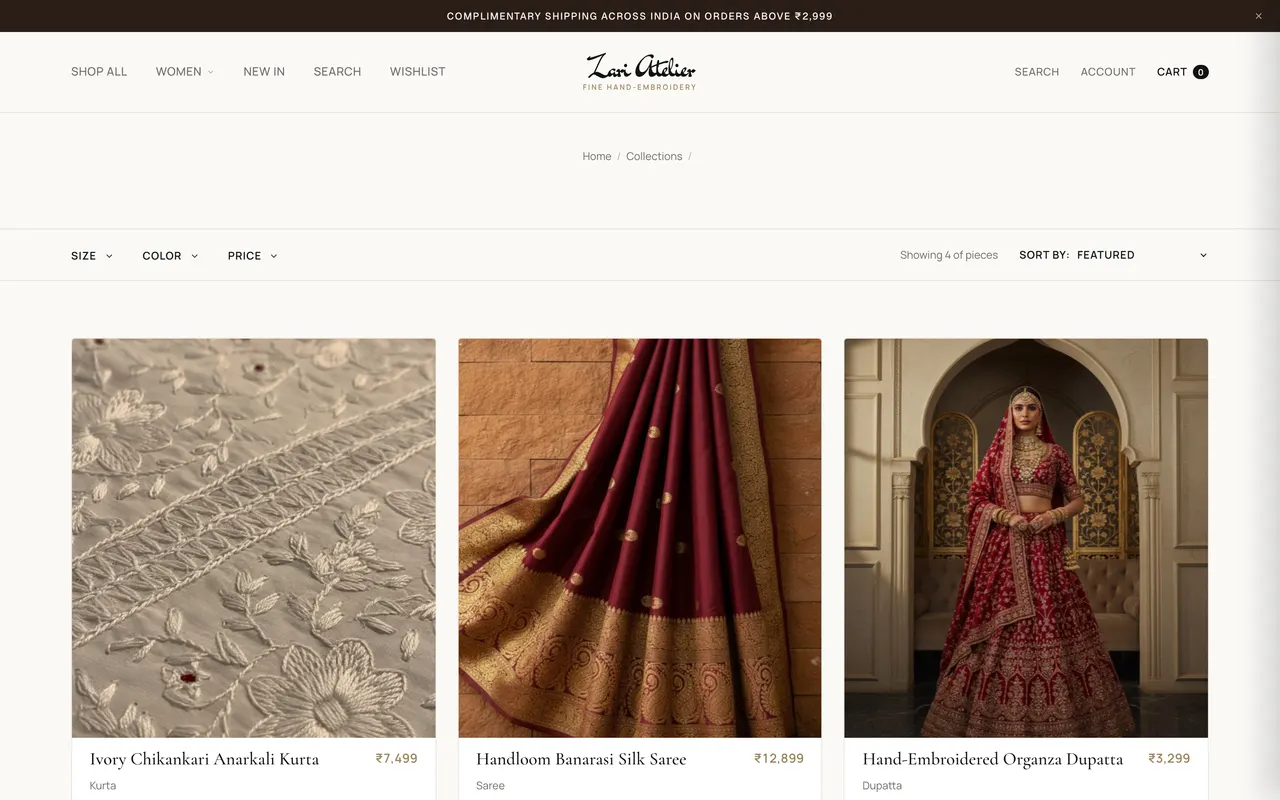The width and height of the screenshot is (1280, 800).
Task: Go to the Home breadcrumb
Action: 597,156
